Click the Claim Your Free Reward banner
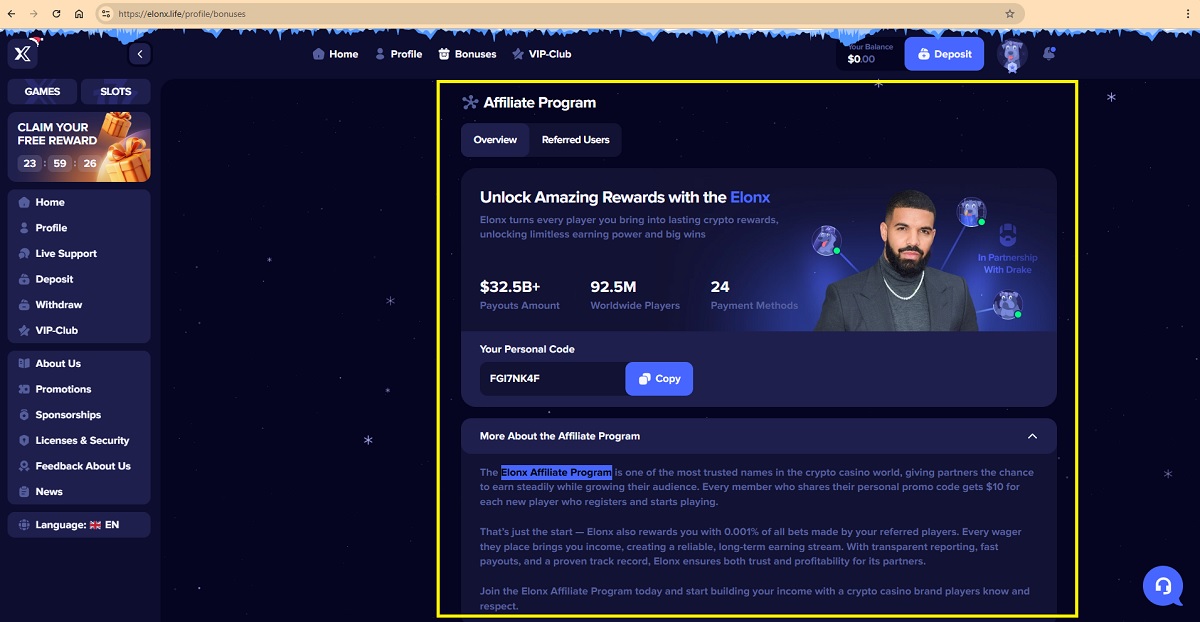Screen dimensions: 1200x622 [x=79, y=147]
